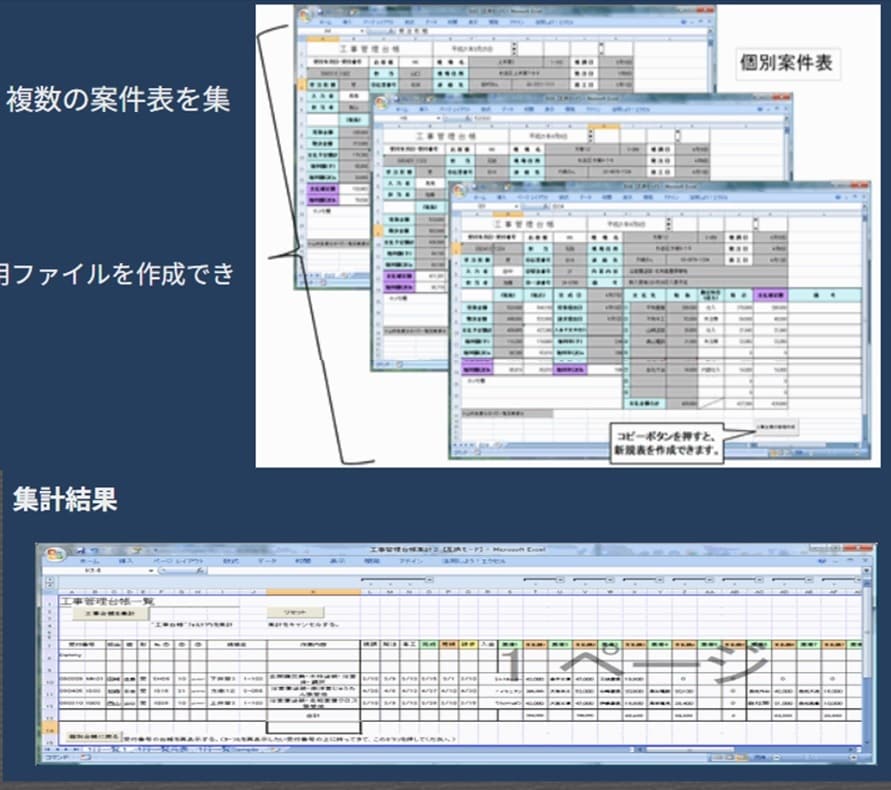Expand Name Box dropdown in front 工事管理台帳 window
The height and width of the screenshot is (790, 891).
516,206
